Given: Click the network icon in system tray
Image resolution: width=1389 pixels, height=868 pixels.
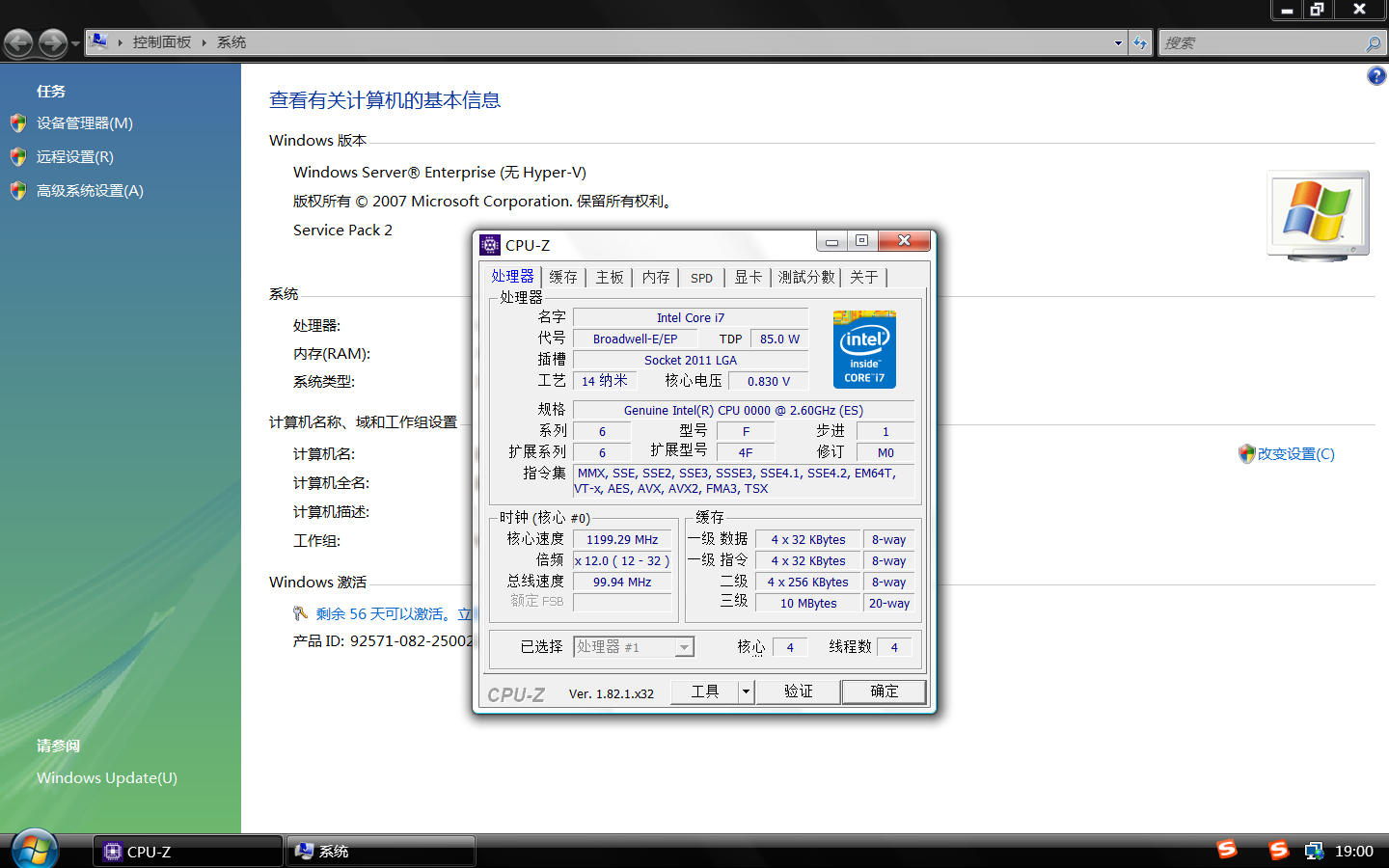Looking at the screenshot, I should (x=1314, y=851).
